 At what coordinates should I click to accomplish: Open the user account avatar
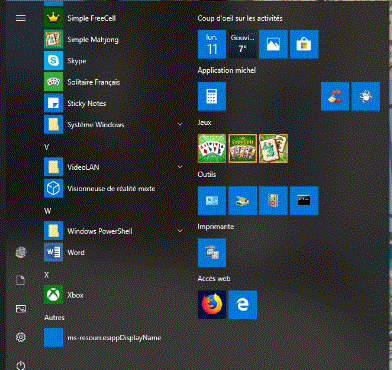(21, 252)
